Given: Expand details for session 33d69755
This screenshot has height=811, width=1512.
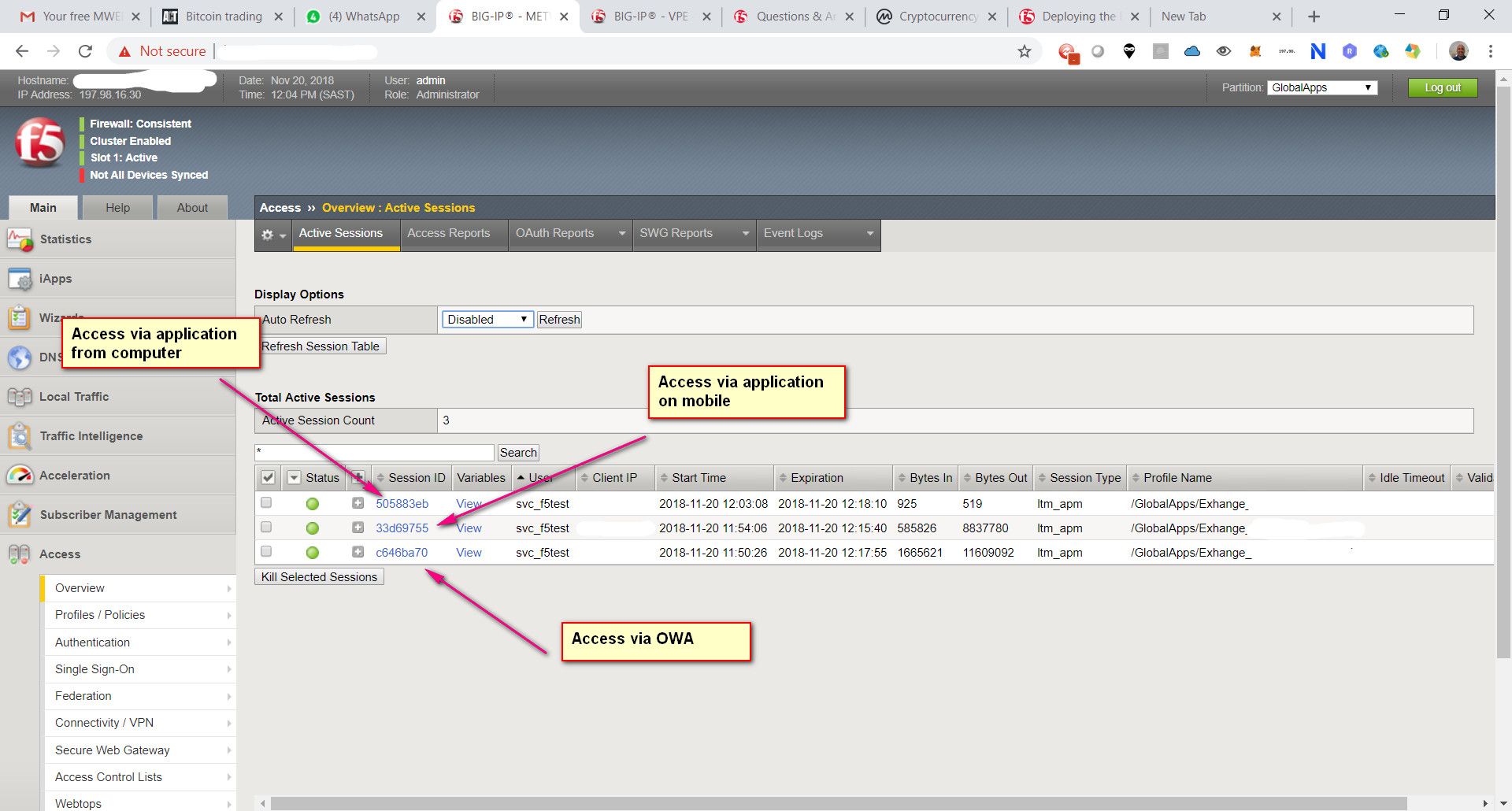Looking at the screenshot, I should tap(358, 528).
